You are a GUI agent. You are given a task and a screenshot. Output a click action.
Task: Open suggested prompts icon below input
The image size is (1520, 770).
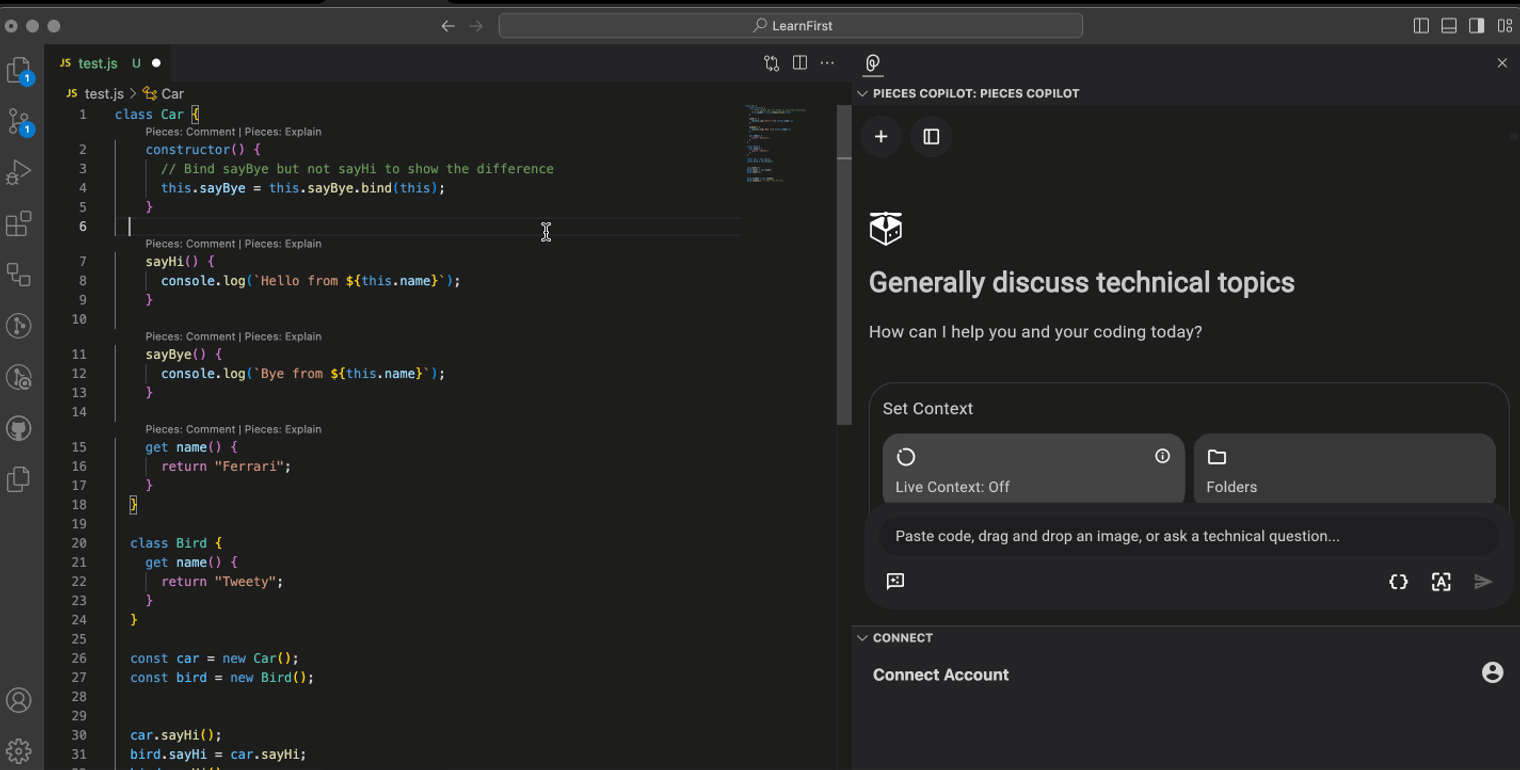pos(895,581)
